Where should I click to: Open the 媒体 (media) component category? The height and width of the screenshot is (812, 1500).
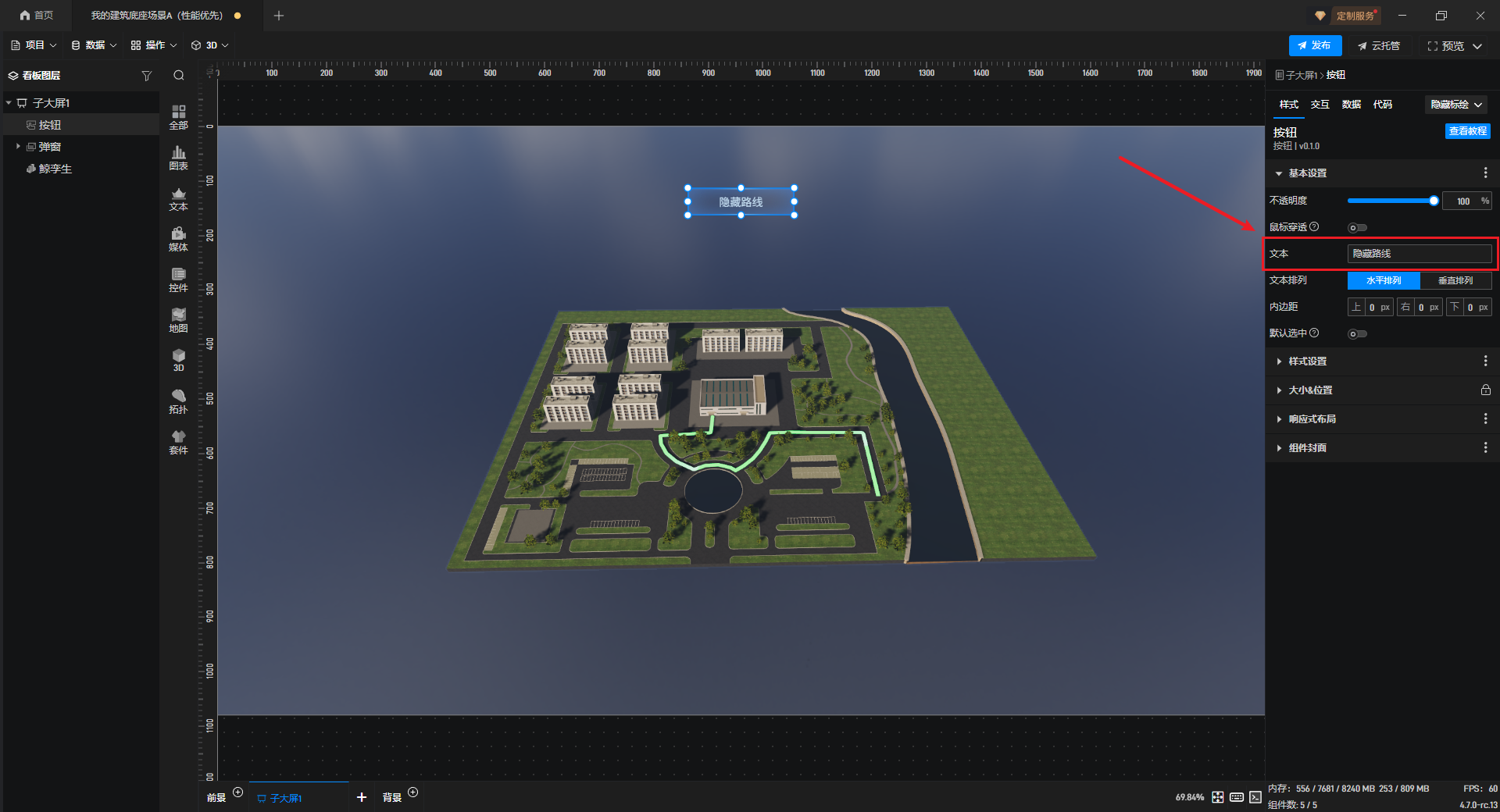tap(178, 239)
